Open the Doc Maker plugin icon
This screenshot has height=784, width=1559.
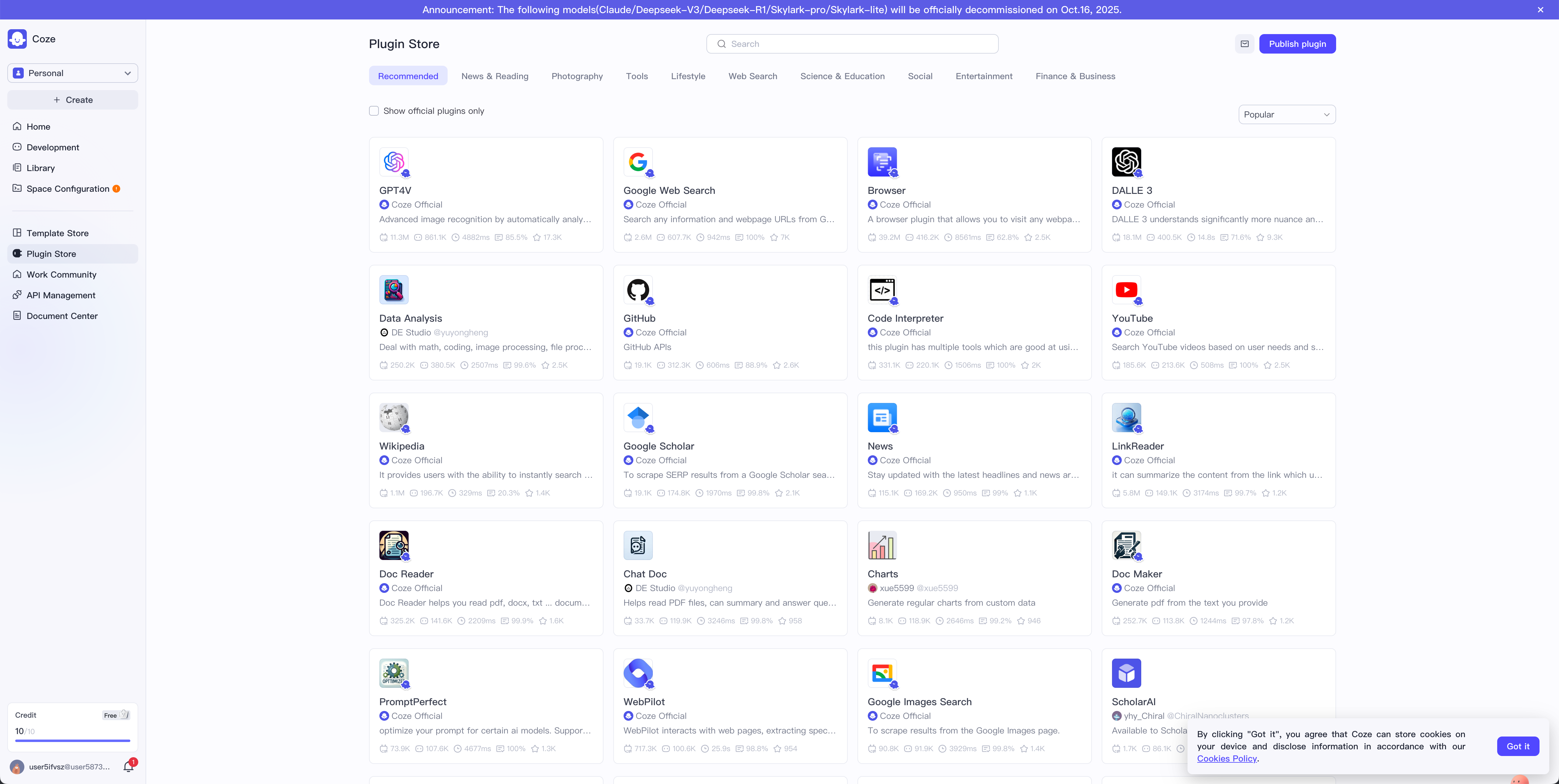(1126, 546)
